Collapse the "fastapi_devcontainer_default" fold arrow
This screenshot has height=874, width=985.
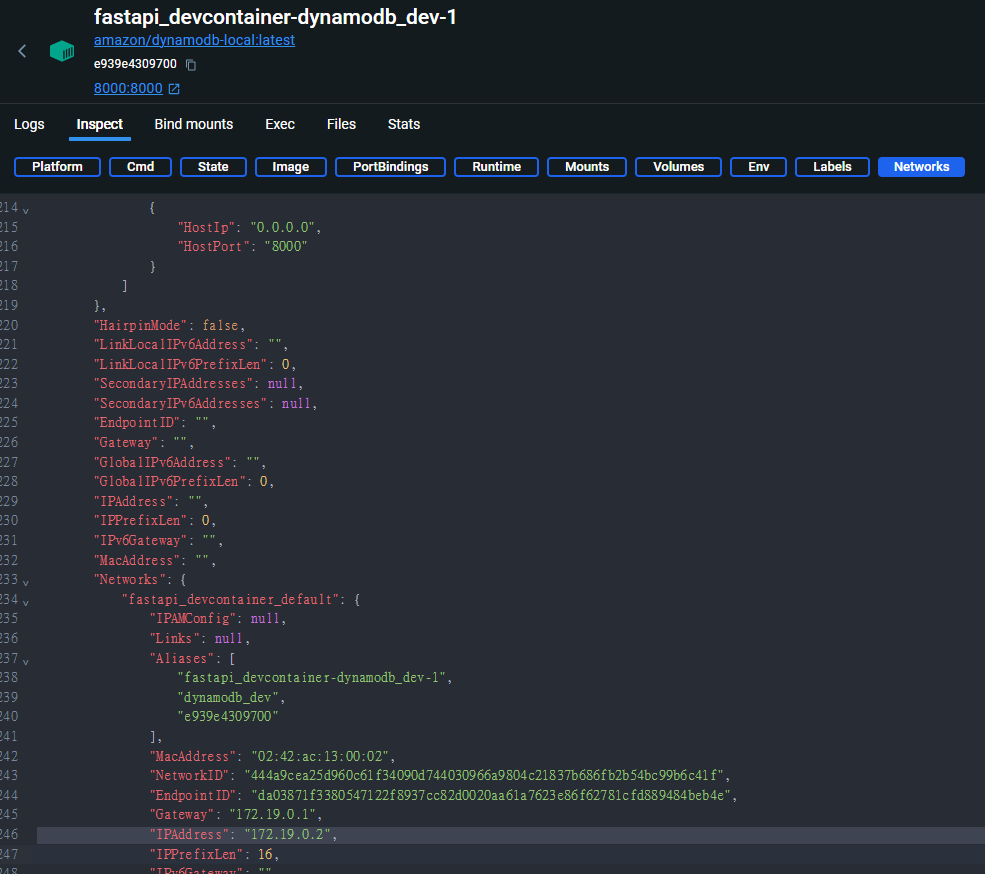coord(26,602)
